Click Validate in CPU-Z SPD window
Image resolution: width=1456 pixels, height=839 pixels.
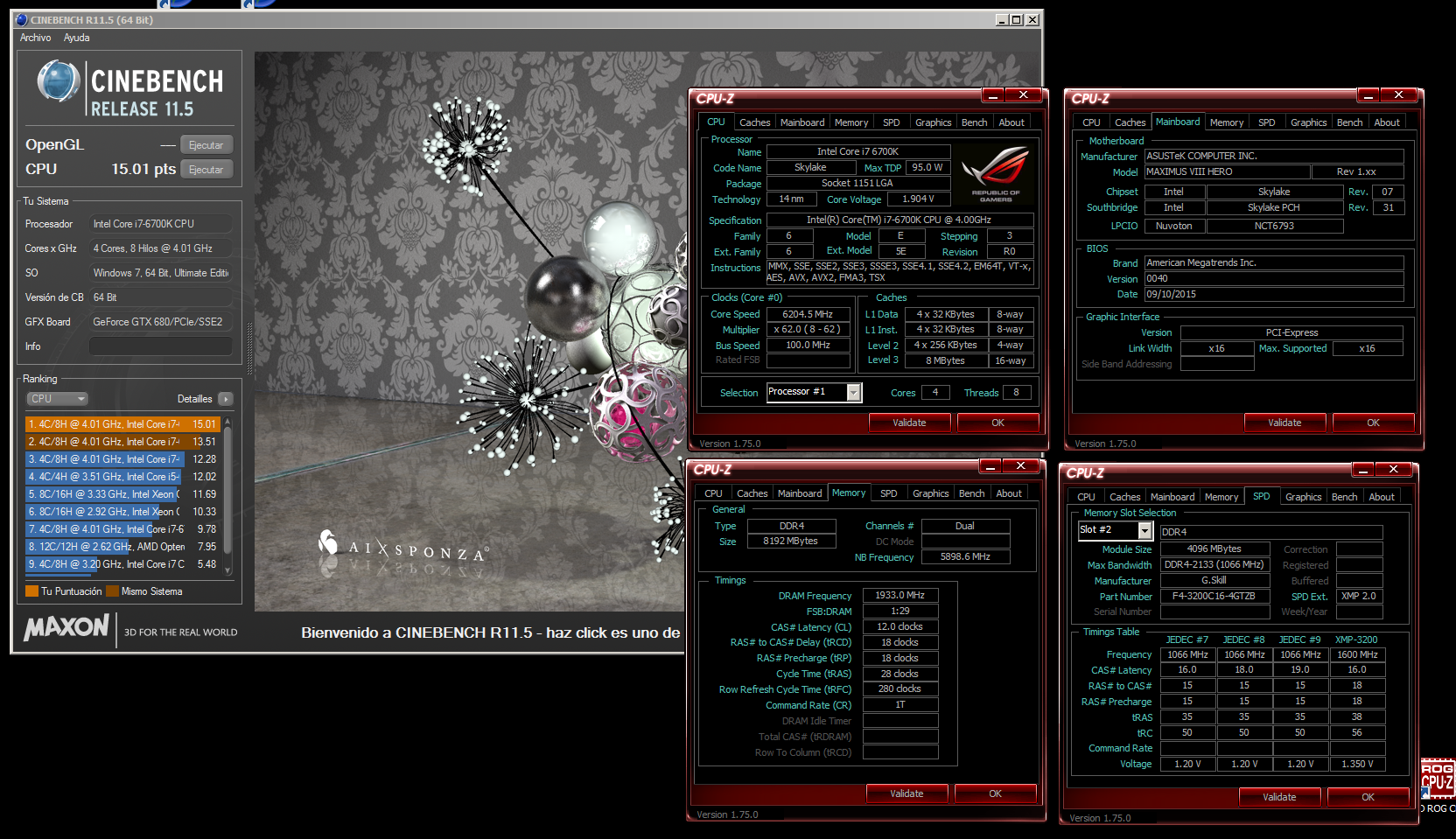(1279, 797)
